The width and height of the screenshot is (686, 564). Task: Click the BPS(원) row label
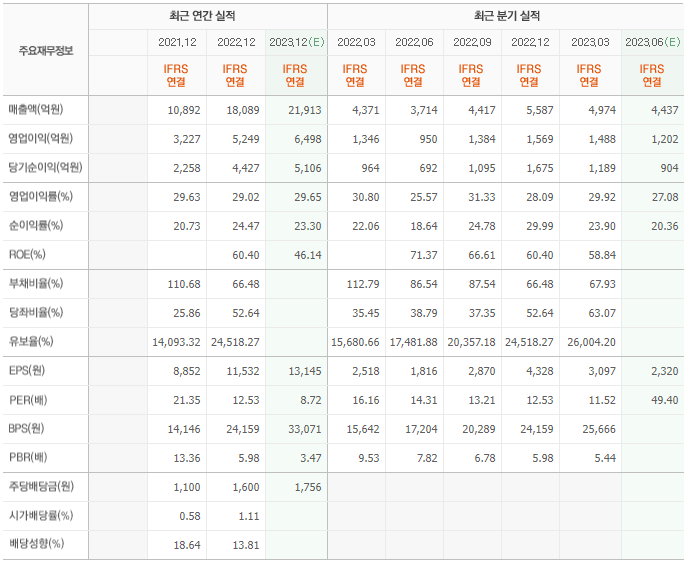click(26, 429)
